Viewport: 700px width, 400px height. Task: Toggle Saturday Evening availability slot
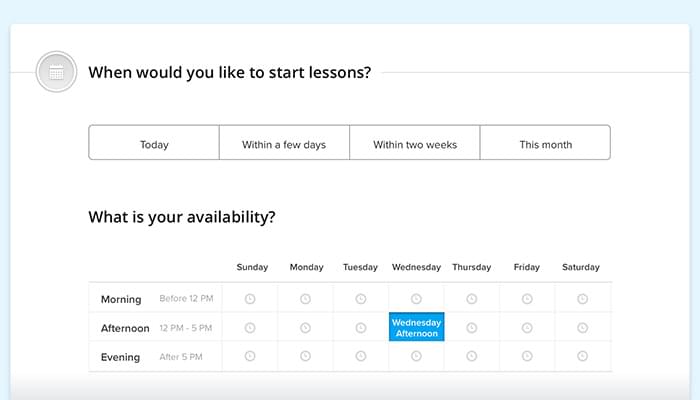[582, 357]
